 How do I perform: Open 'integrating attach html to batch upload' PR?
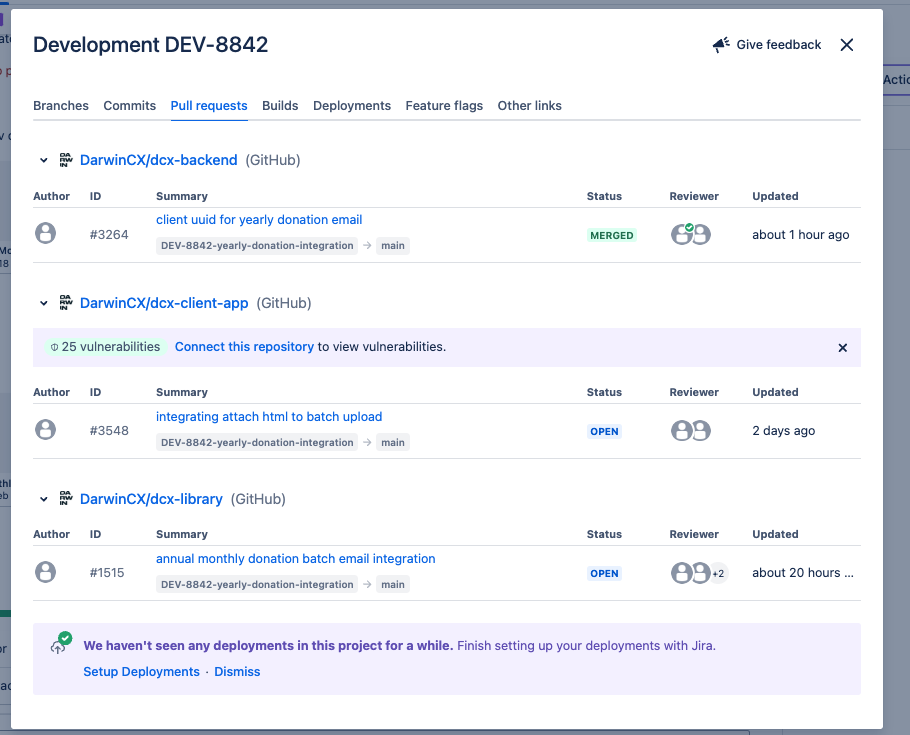[269, 416]
